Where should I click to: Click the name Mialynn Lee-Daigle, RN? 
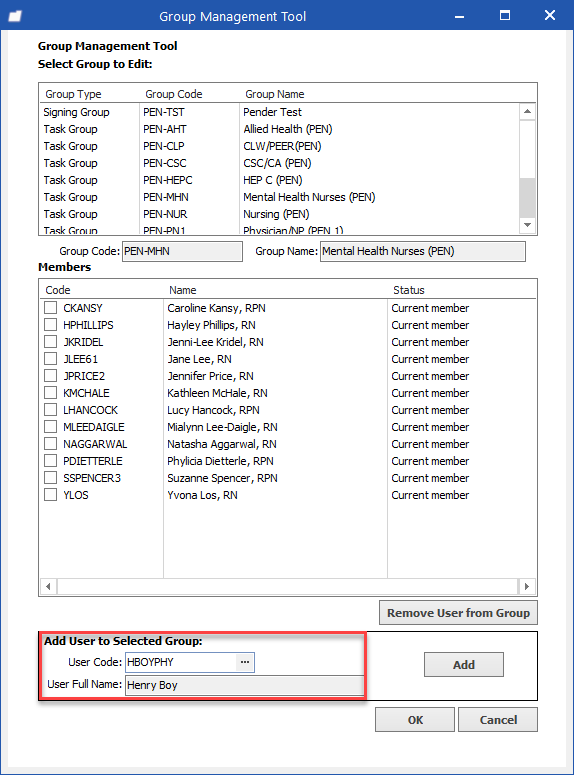coord(222,427)
